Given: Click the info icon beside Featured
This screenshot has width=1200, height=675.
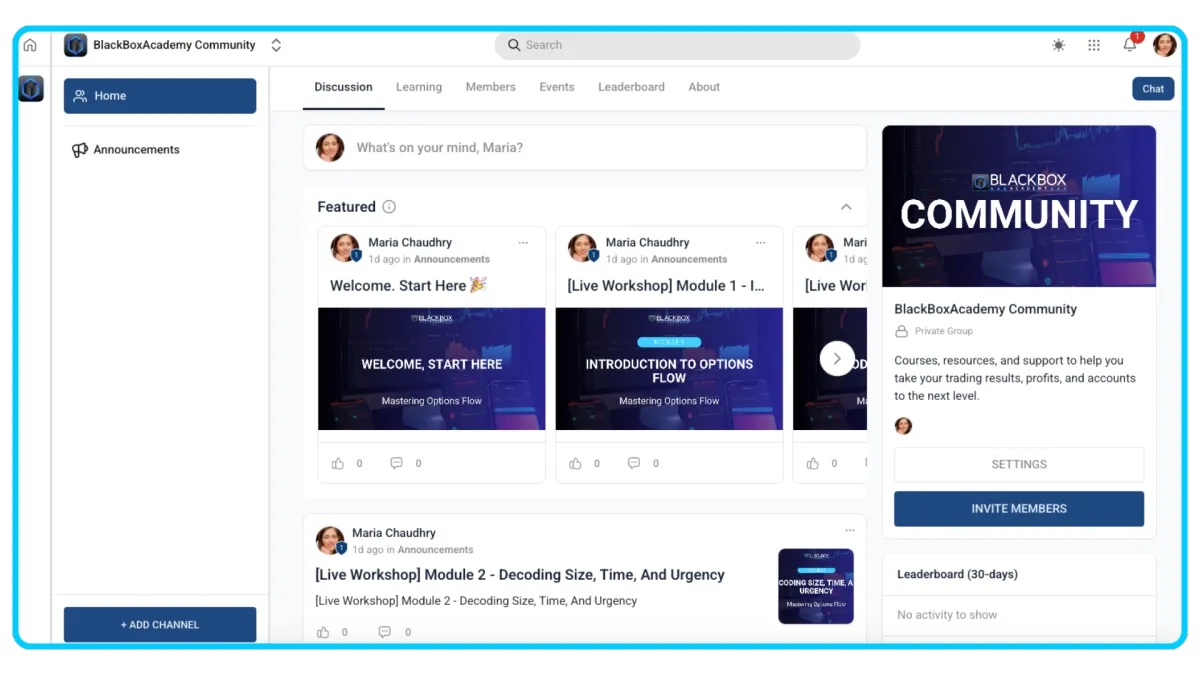Looking at the screenshot, I should (389, 207).
